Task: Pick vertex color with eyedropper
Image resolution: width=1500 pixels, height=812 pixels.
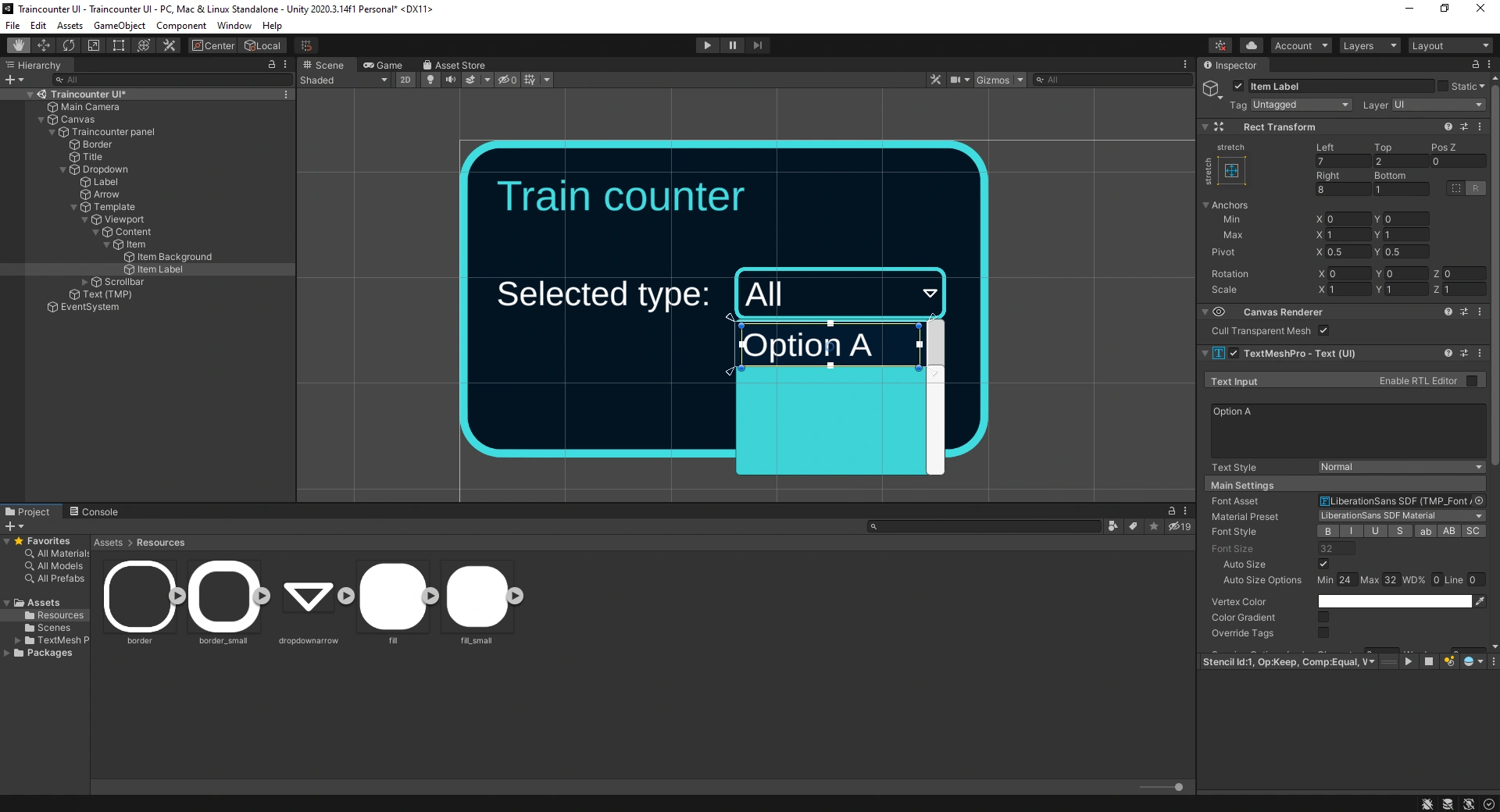Action: pyautogui.click(x=1479, y=601)
